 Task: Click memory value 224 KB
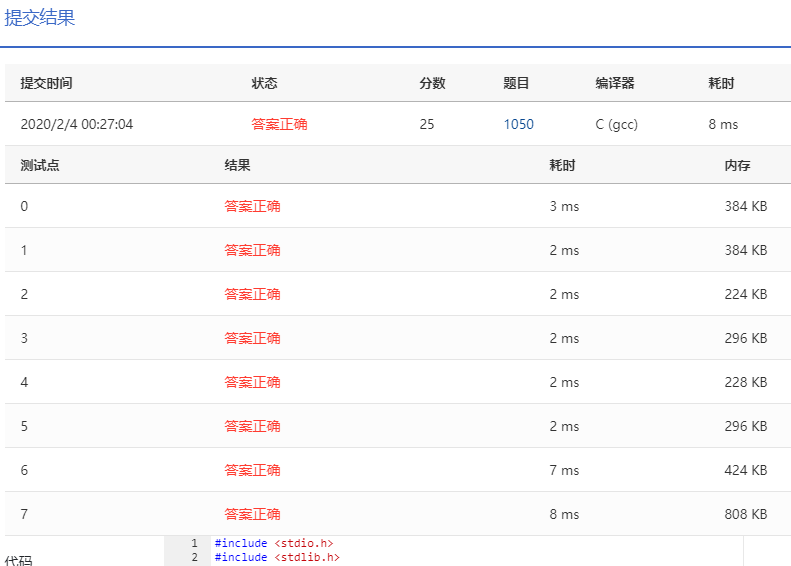tap(746, 294)
